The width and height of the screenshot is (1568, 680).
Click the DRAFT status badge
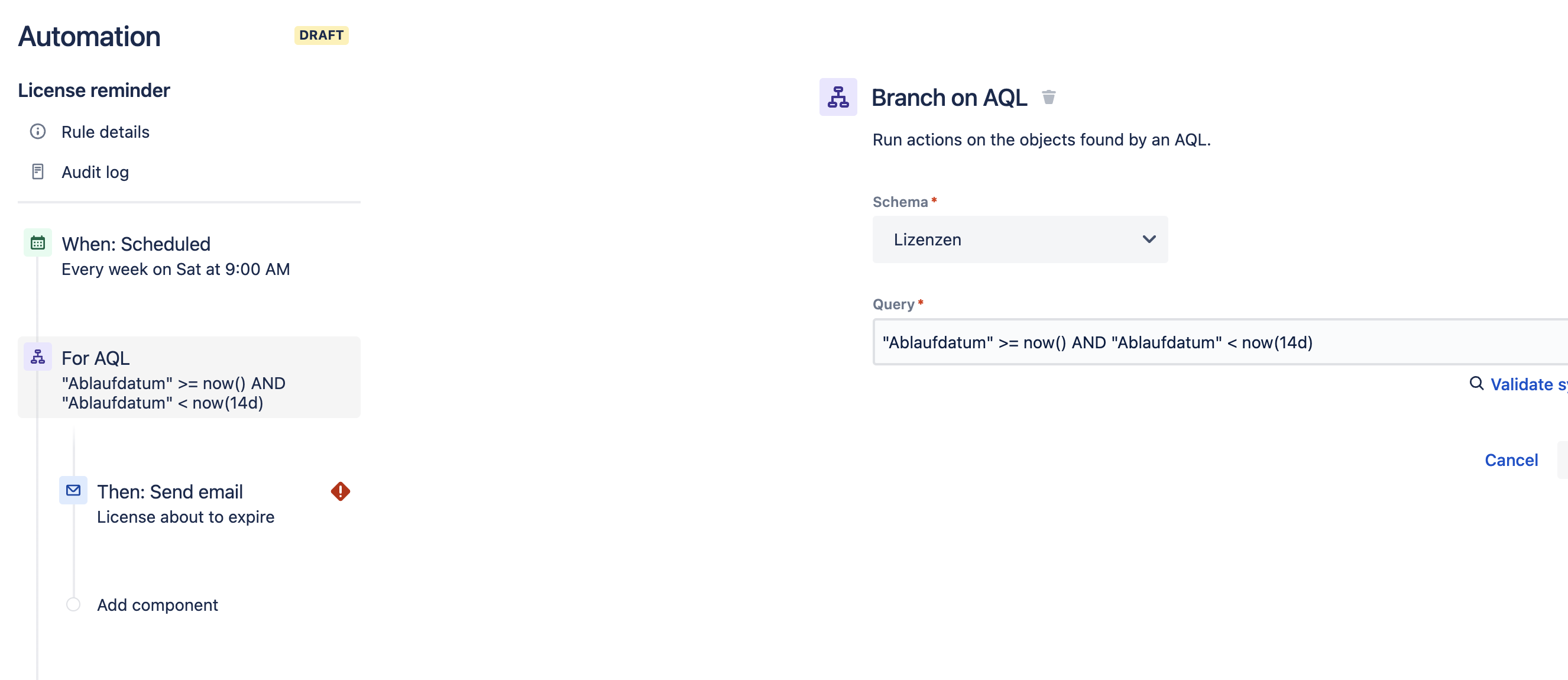point(321,35)
